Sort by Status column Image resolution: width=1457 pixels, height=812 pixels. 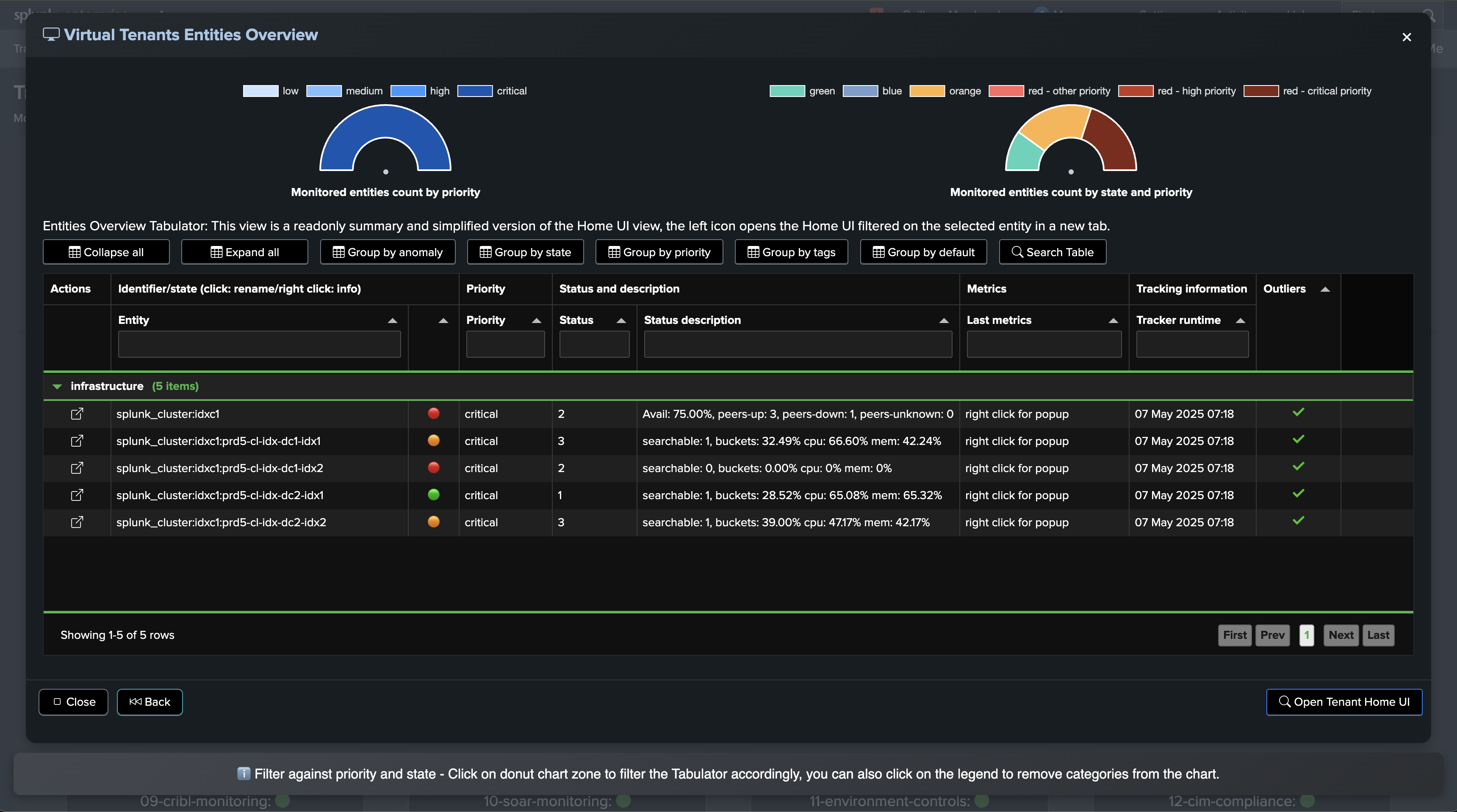pos(621,320)
